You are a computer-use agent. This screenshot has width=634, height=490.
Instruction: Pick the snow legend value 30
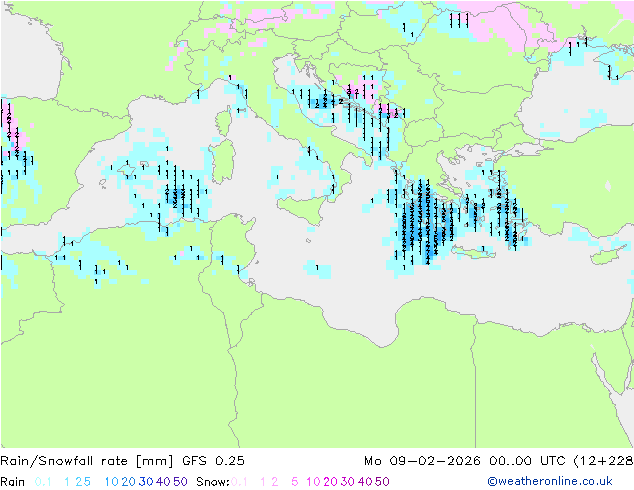click(x=348, y=482)
